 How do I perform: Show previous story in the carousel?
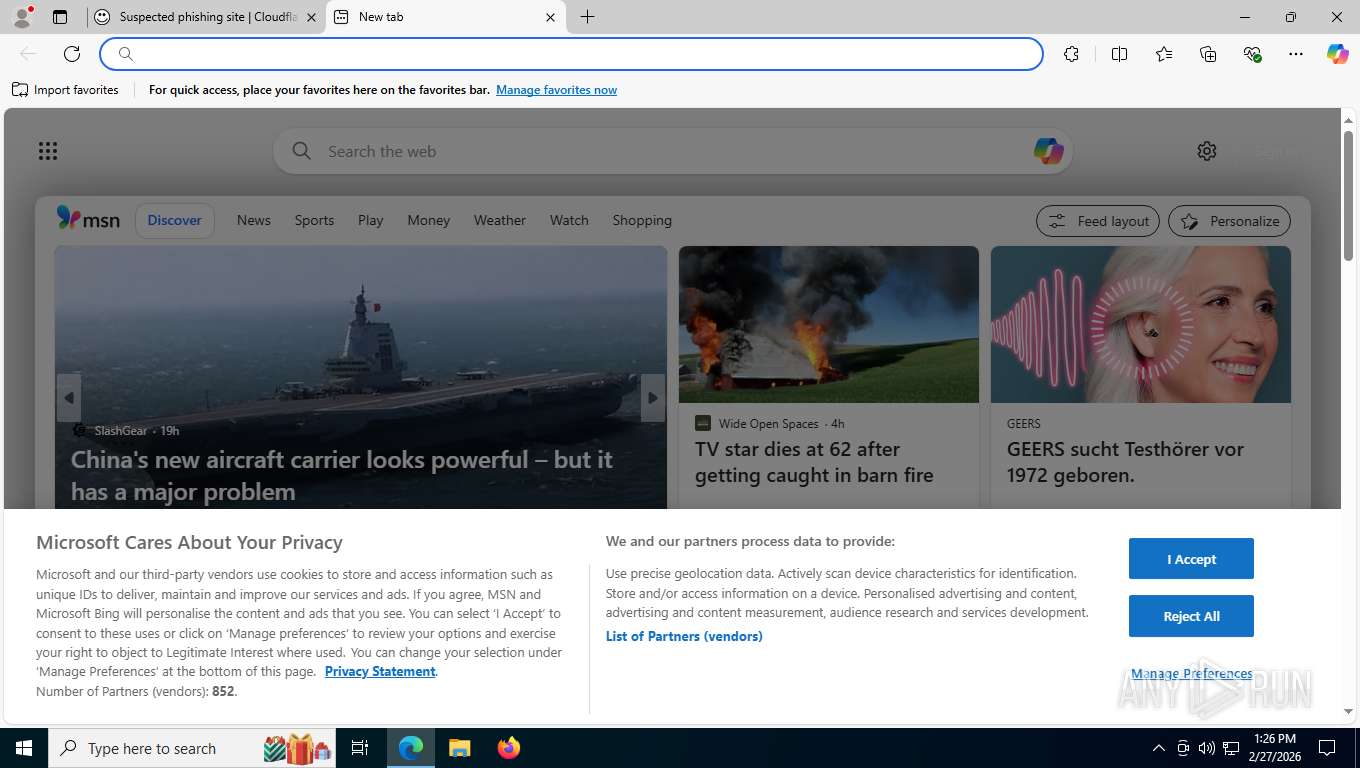pyautogui.click(x=69, y=398)
